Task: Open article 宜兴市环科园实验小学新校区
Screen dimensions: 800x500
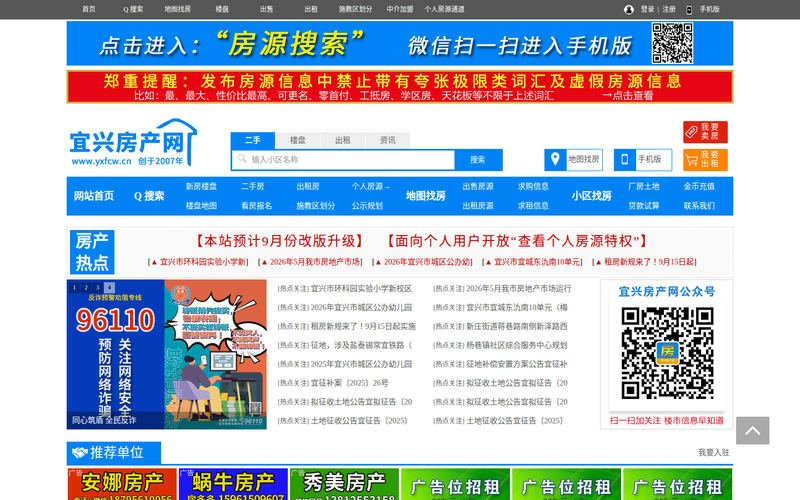Action: (x=361, y=289)
